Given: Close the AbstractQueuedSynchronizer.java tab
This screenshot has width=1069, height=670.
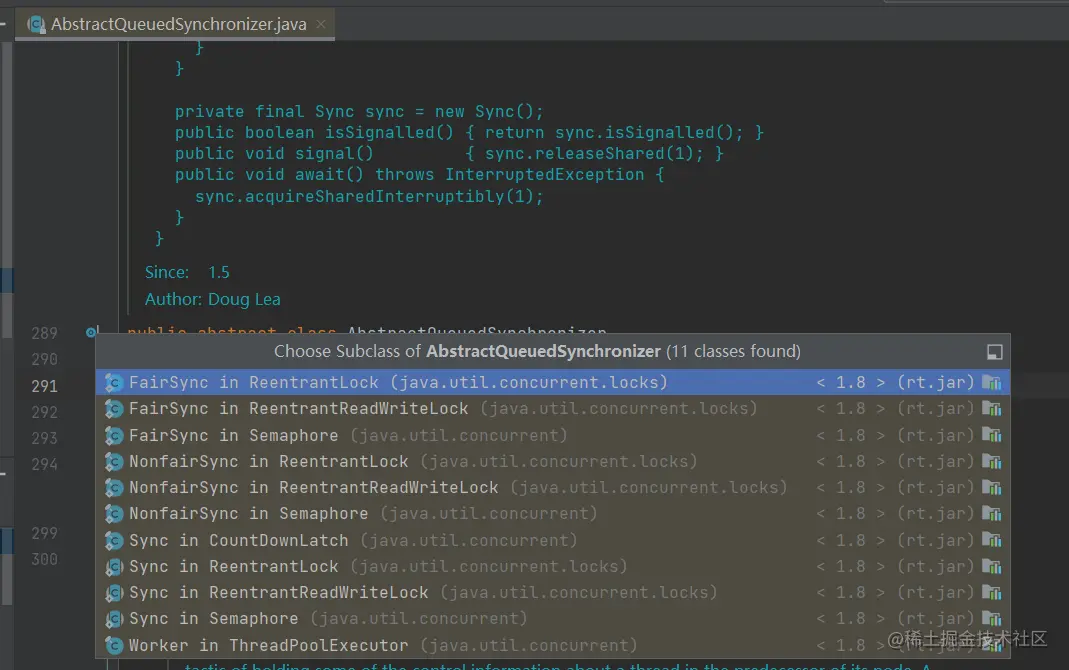Looking at the screenshot, I should pos(321,25).
